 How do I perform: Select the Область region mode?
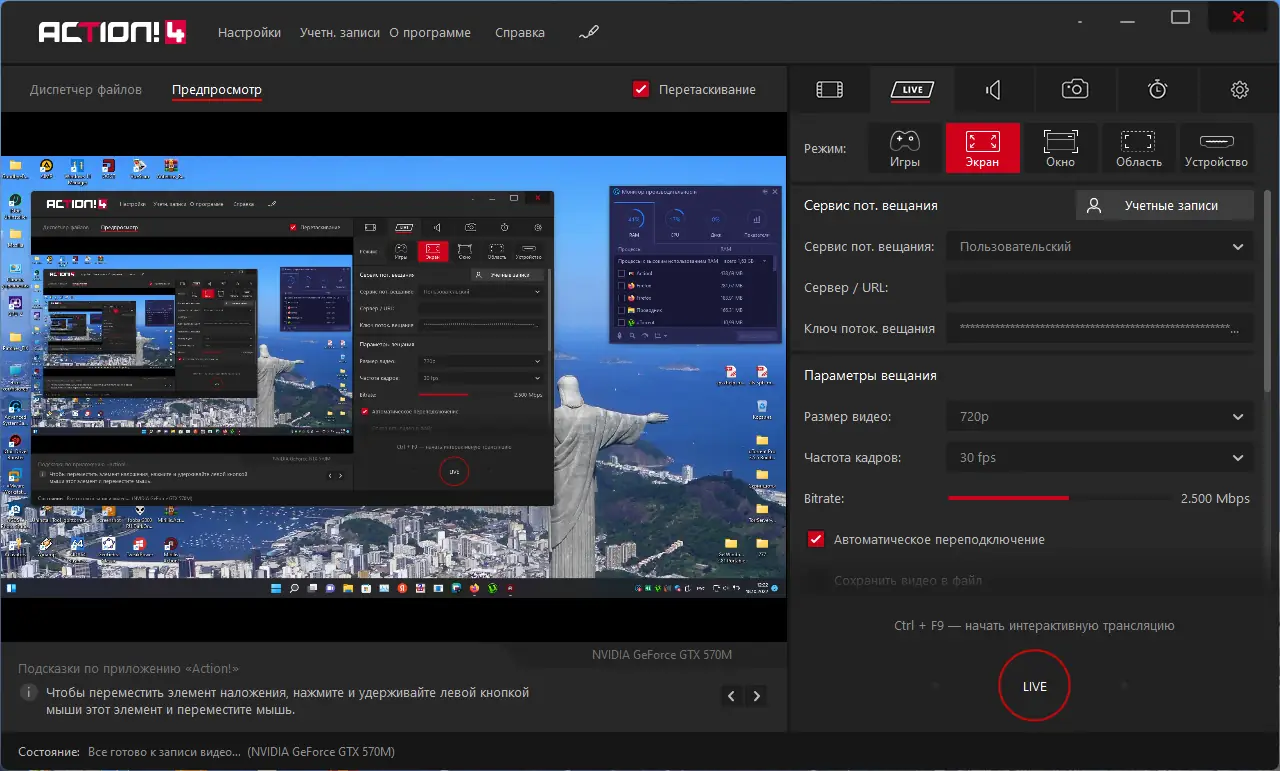pyautogui.click(x=1138, y=148)
